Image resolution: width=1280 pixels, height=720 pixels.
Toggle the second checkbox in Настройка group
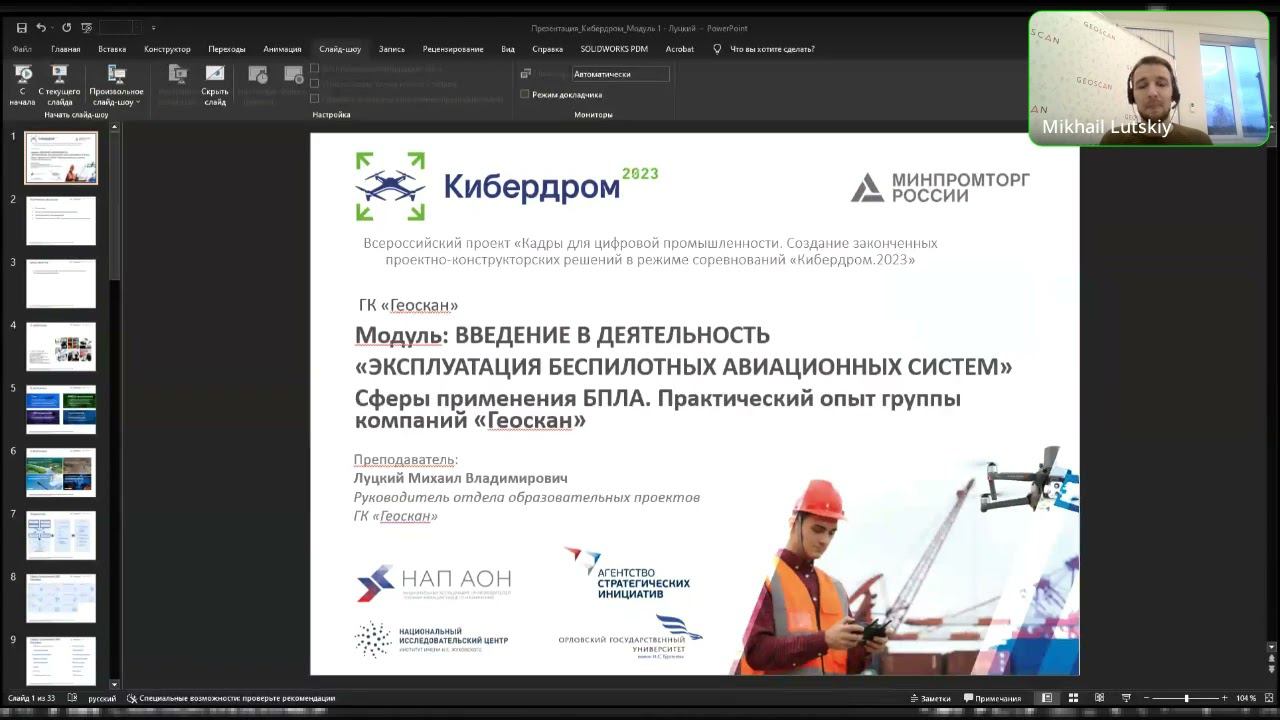click(315, 84)
